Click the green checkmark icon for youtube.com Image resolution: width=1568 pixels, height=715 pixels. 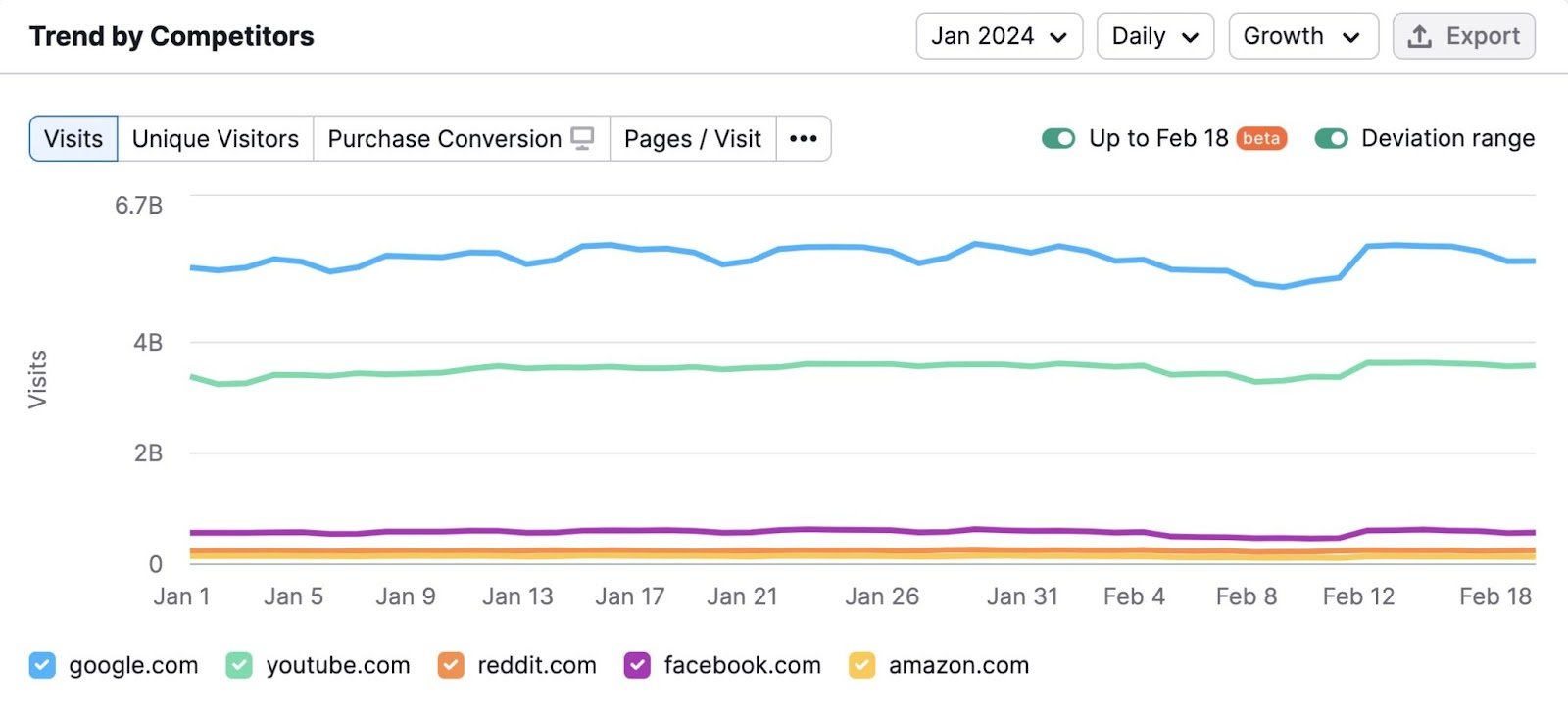coord(237,665)
